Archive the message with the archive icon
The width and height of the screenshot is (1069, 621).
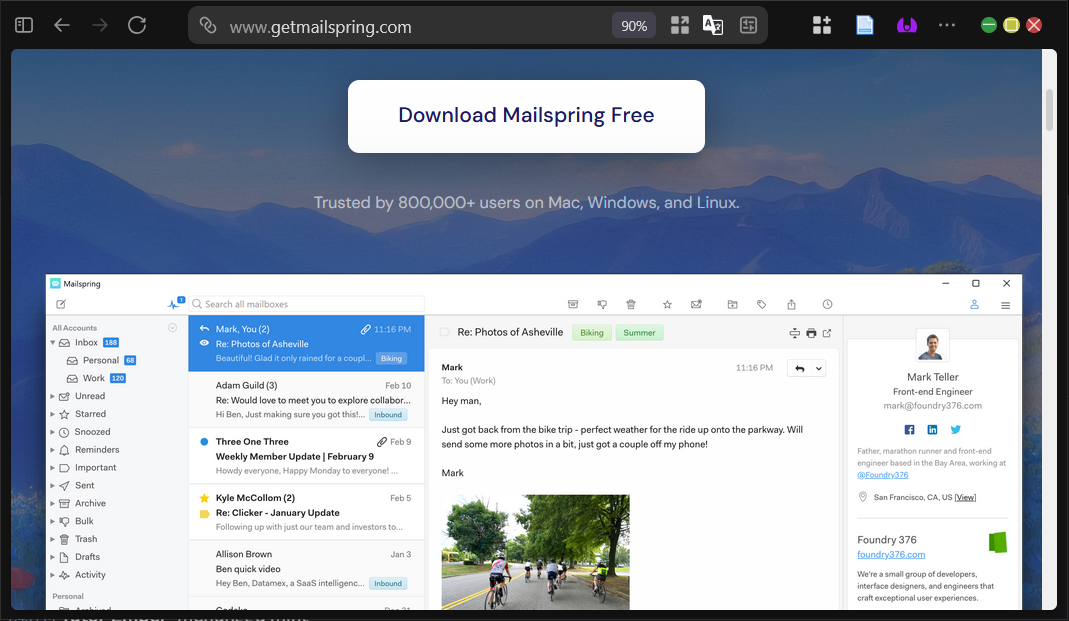(x=573, y=304)
